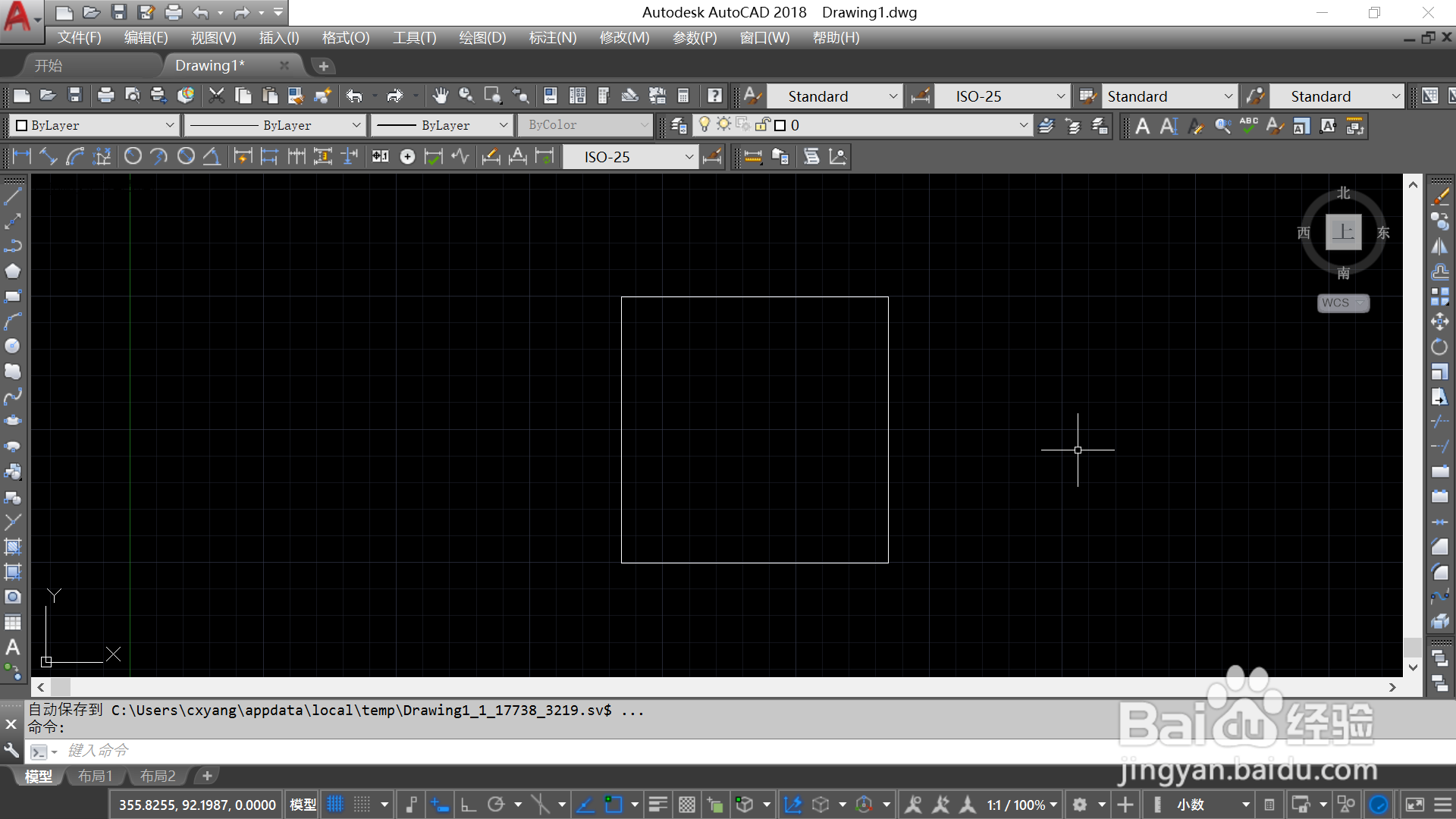1456x819 pixels.
Task: Open the 绘图(D) menu
Action: tap(482, 38)
